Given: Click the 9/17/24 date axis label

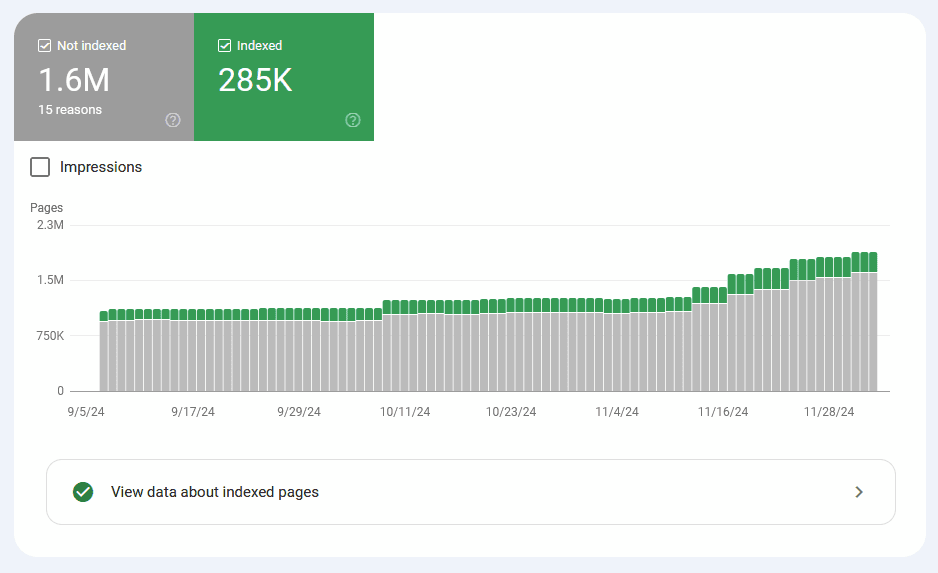Looking at the screenshot, I should (193, 411).
